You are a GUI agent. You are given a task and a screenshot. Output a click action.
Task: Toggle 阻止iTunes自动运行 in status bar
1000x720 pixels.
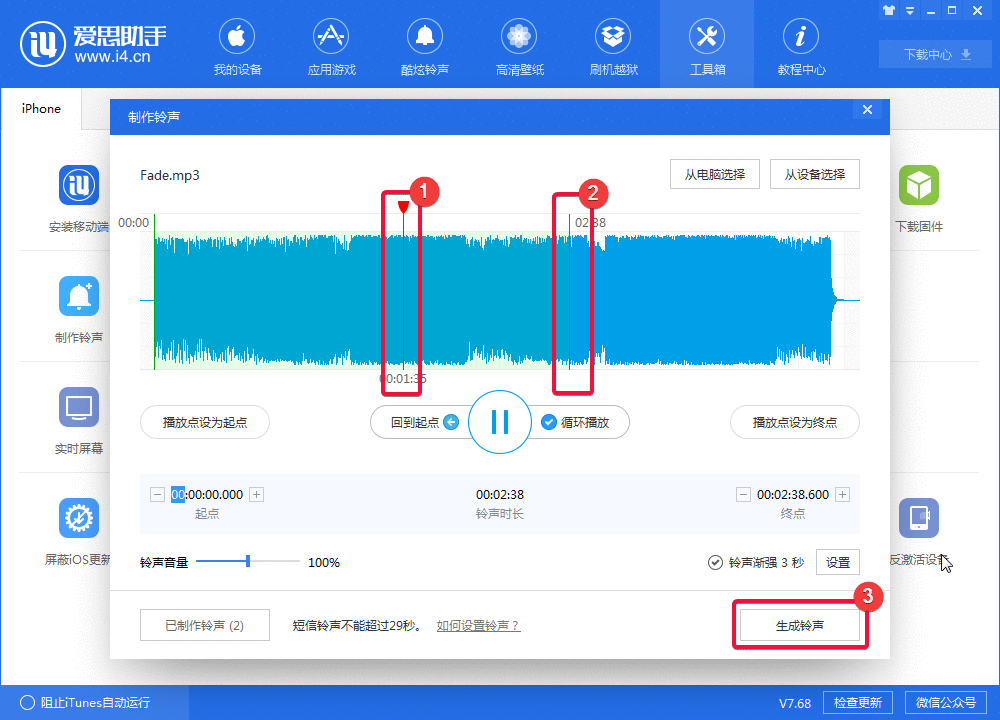(30, 702)
